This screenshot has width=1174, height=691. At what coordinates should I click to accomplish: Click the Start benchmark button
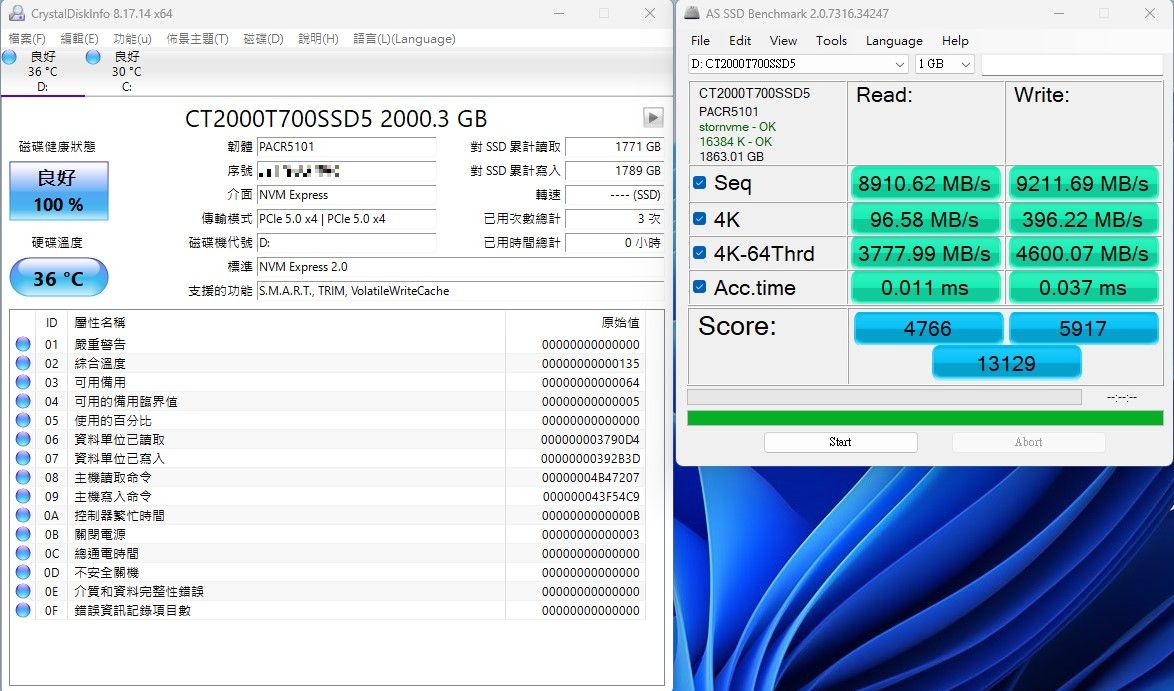[x=840, y=442]
